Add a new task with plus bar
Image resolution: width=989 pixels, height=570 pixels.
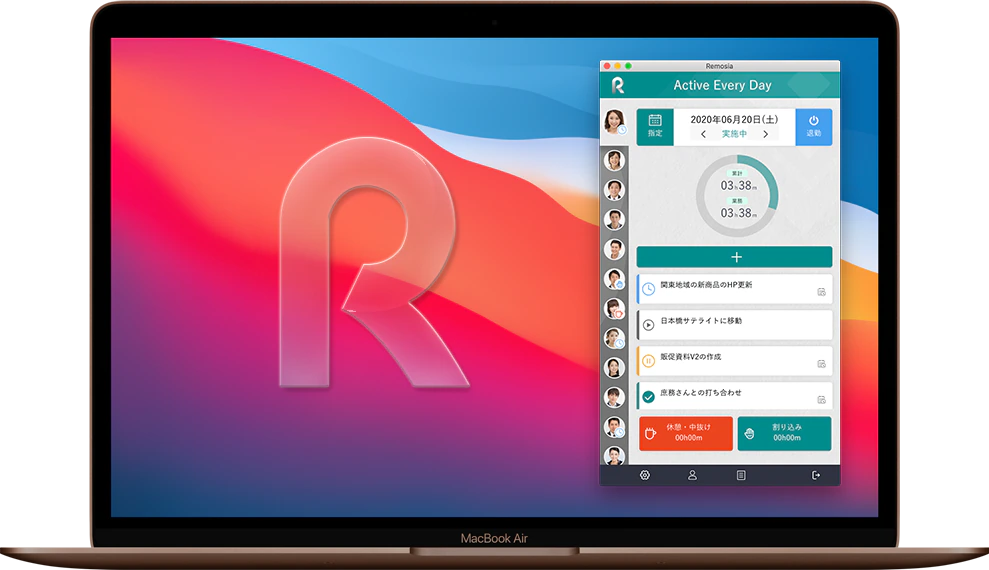click(734, 257)
